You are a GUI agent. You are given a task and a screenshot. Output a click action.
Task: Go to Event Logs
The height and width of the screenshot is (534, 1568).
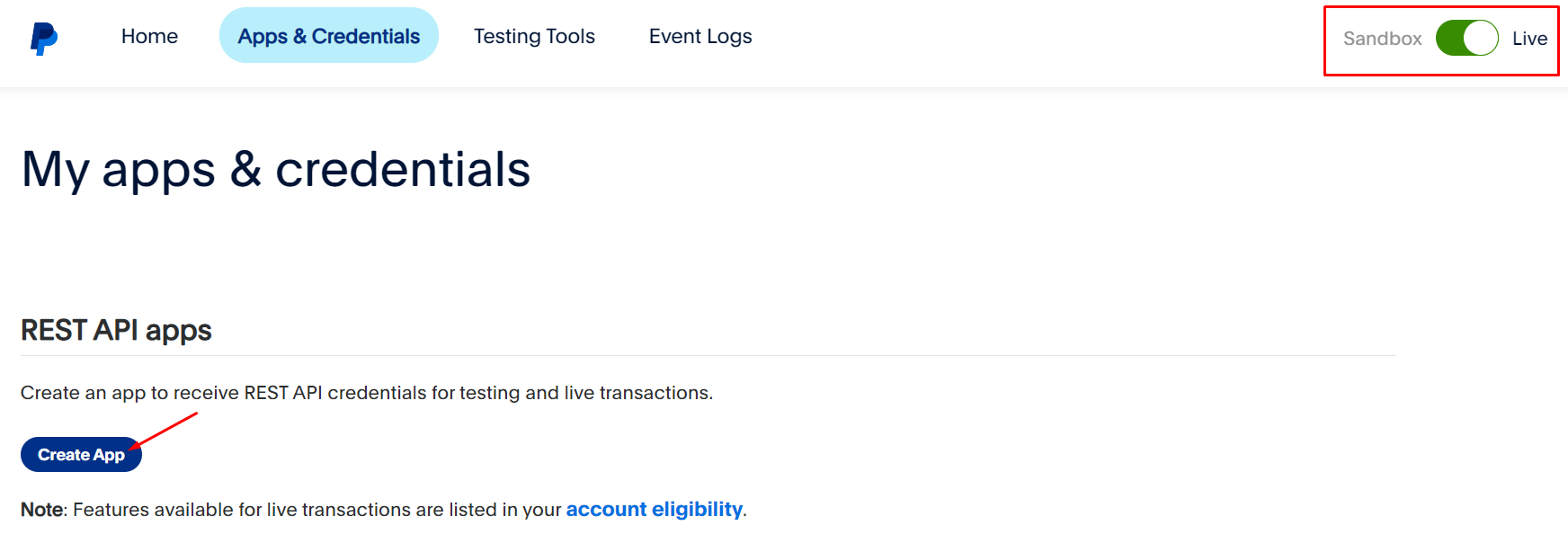(700, 36)
